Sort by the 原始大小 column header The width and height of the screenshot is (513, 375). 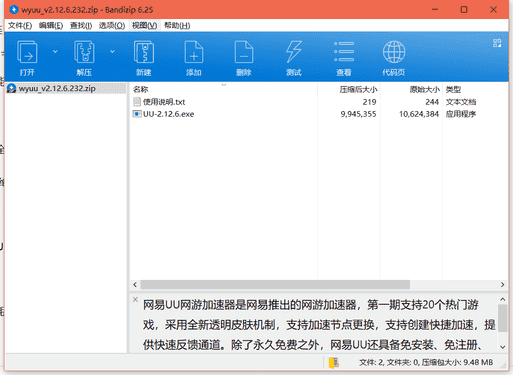pos(424,89)
